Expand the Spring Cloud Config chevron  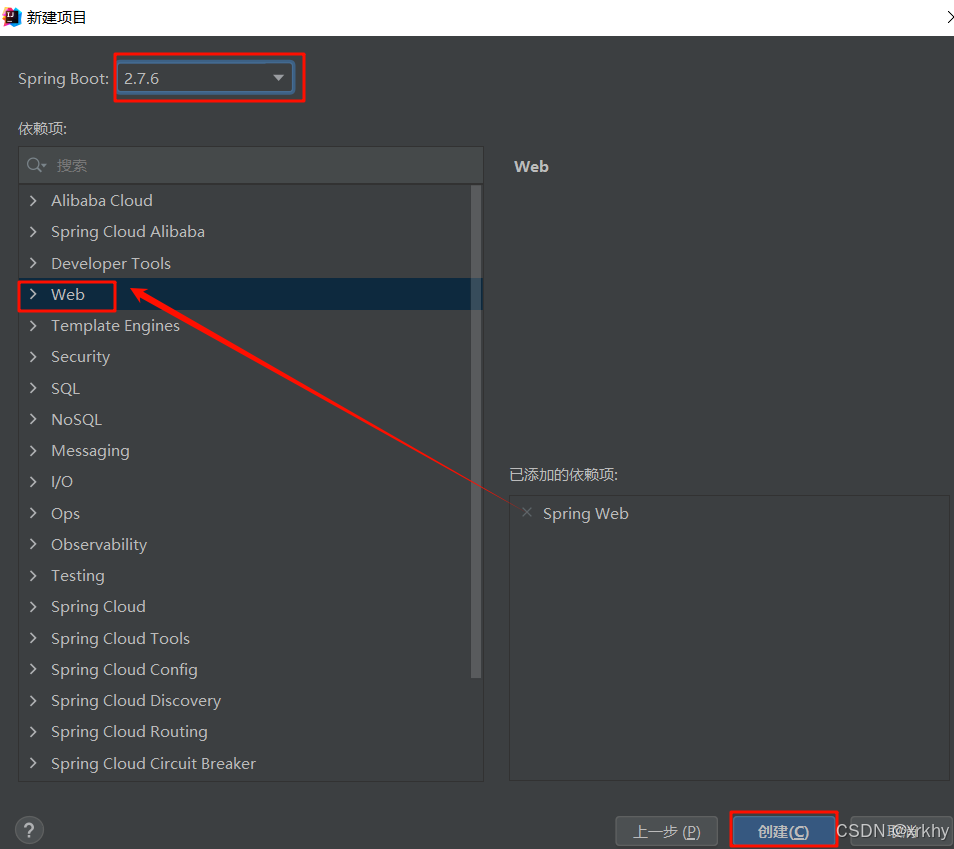33,669
